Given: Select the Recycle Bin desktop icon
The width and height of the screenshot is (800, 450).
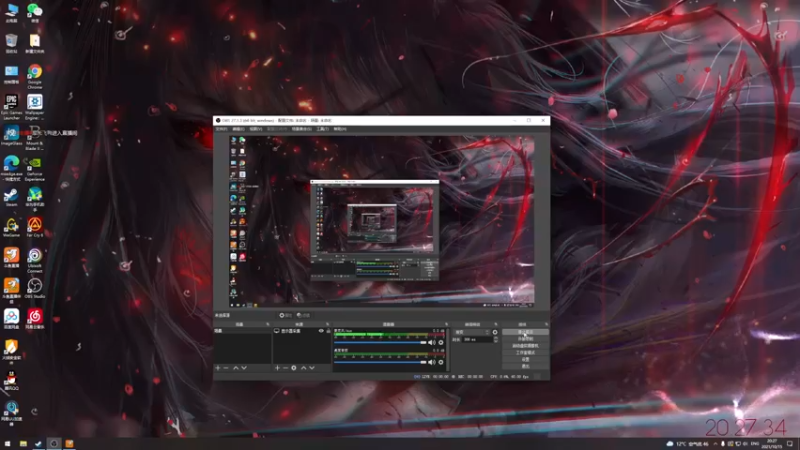Looking at the screenshot, I should click(11, 43).
